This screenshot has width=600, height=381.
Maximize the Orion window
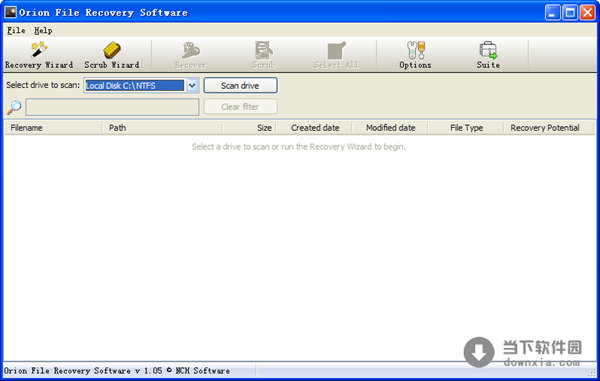coord(570,13)
